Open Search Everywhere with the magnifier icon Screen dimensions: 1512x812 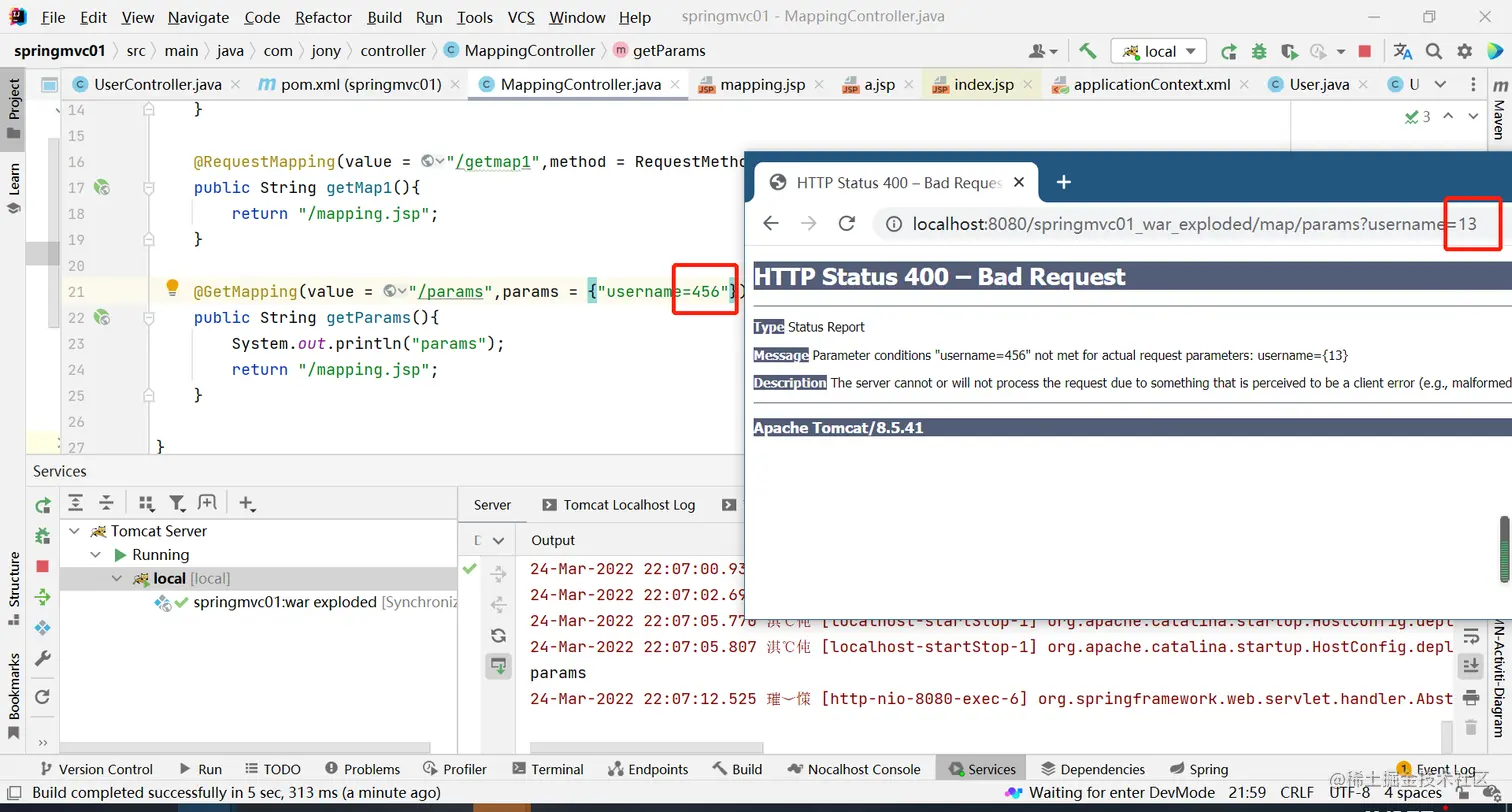[x=1434, y=51]
